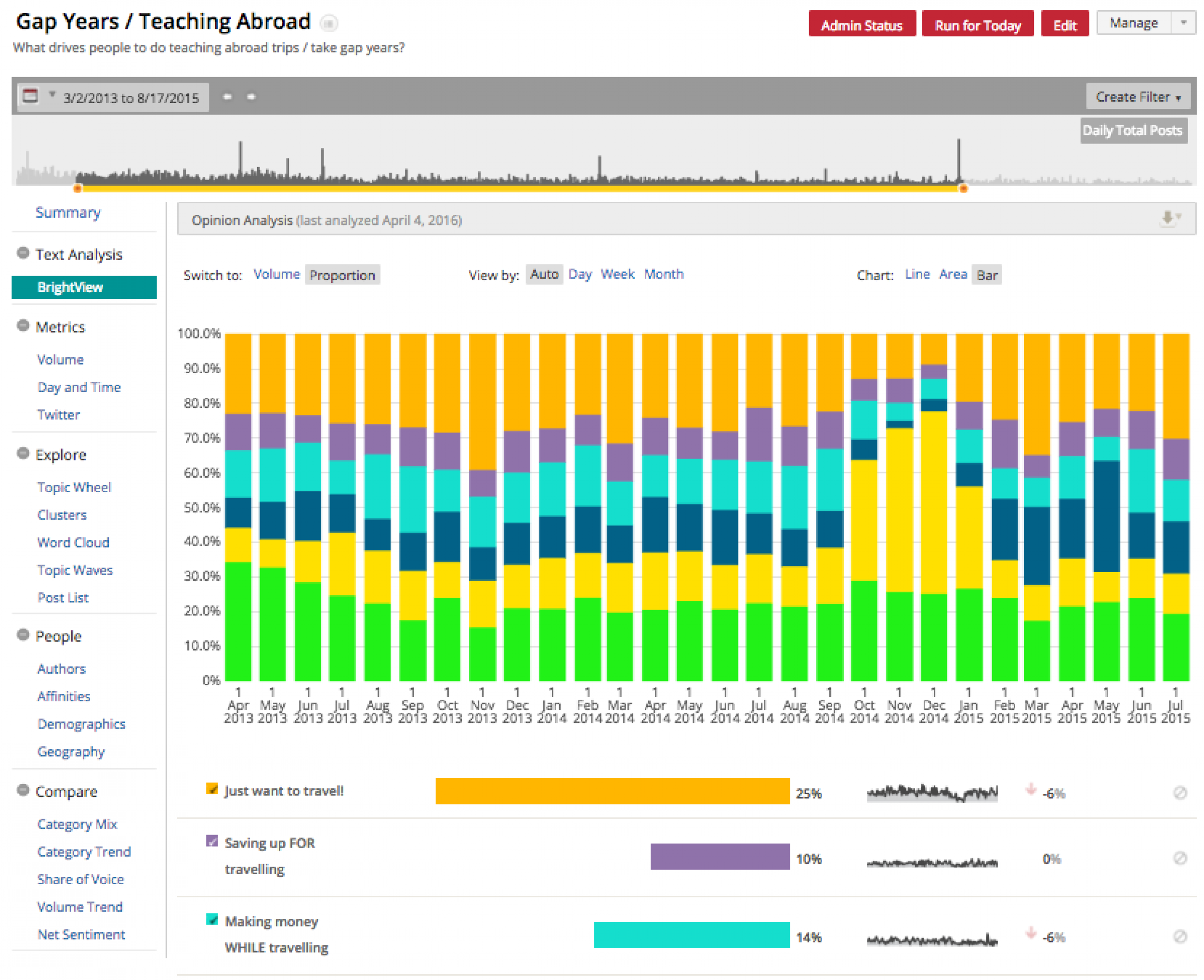Open Volume under Metrics

coord(60,360)
